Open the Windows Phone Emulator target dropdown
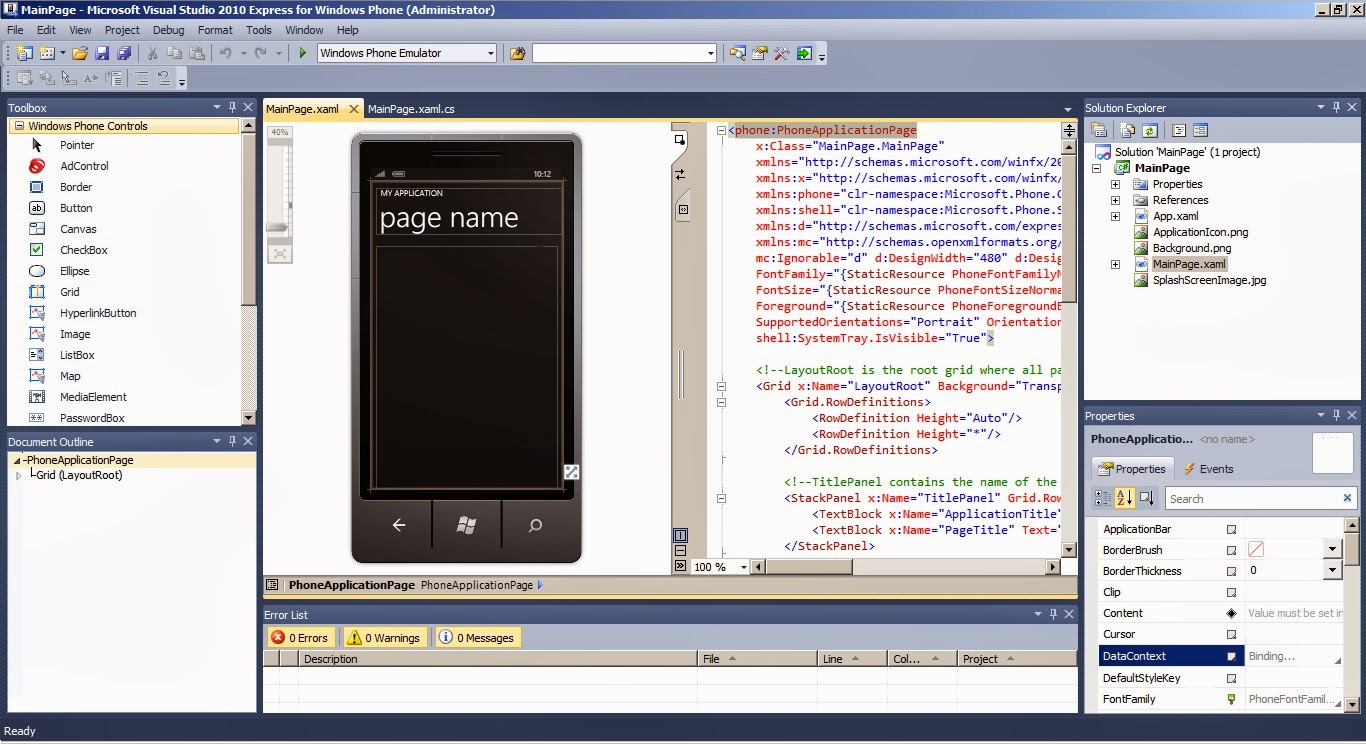Screen dimensions: 1366x744 490,53
